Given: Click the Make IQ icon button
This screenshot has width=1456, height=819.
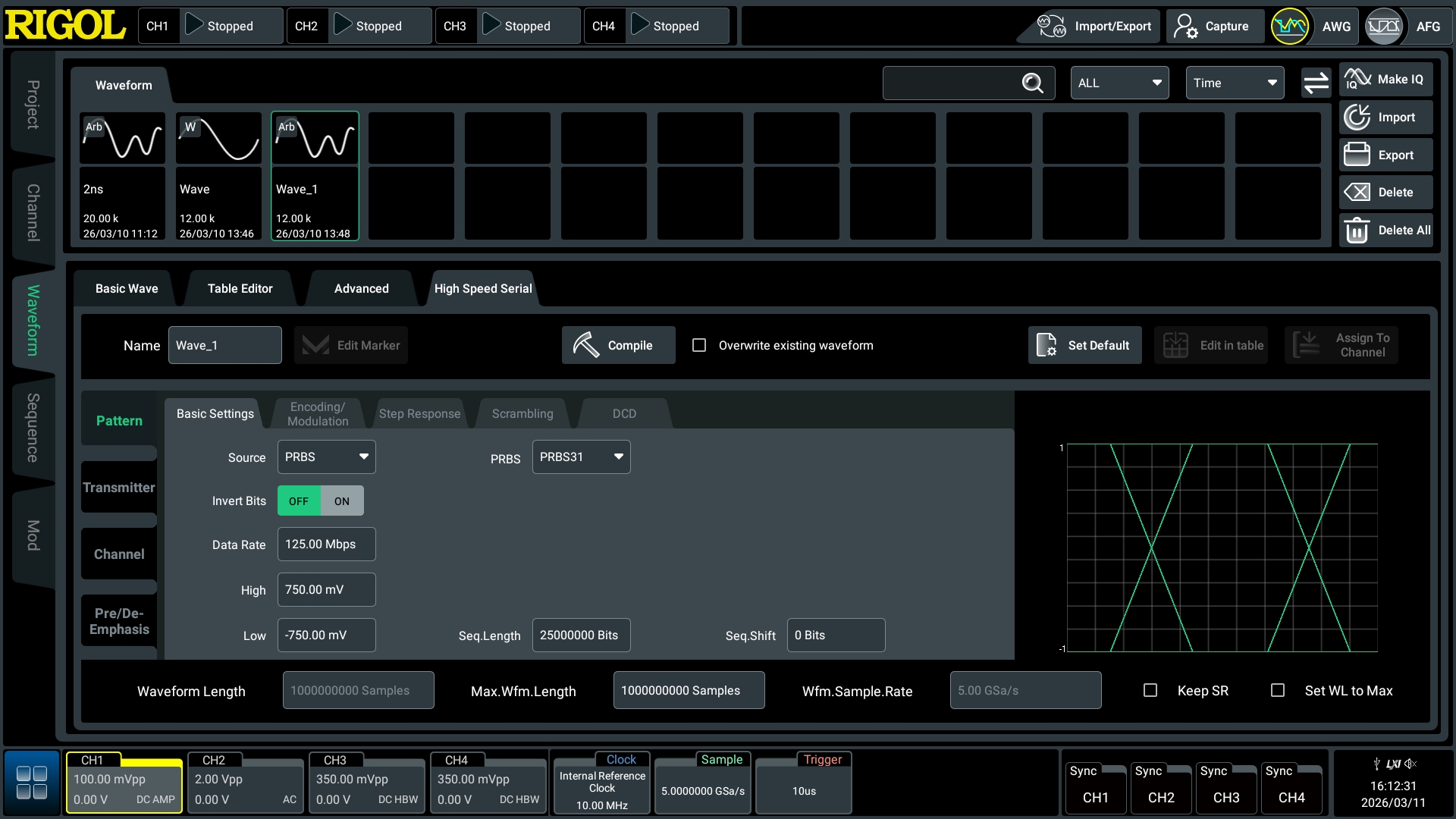Looking at the screenshot, I should (x=1357, y=79).
